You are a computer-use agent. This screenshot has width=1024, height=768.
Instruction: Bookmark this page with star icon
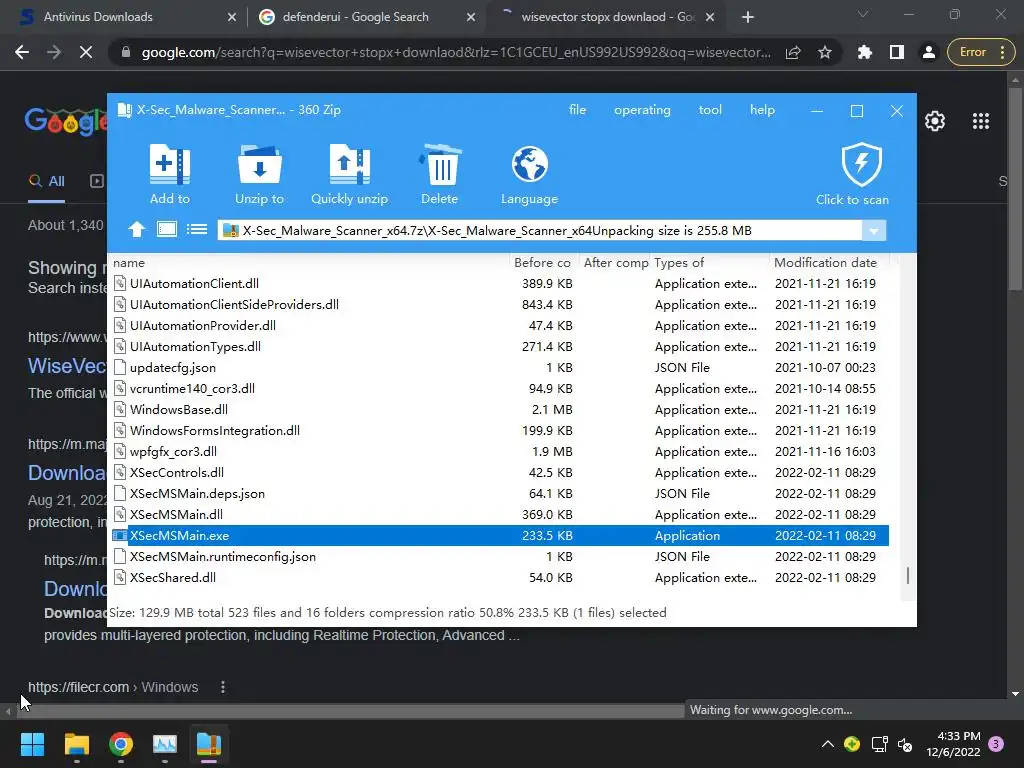(825, 52)
